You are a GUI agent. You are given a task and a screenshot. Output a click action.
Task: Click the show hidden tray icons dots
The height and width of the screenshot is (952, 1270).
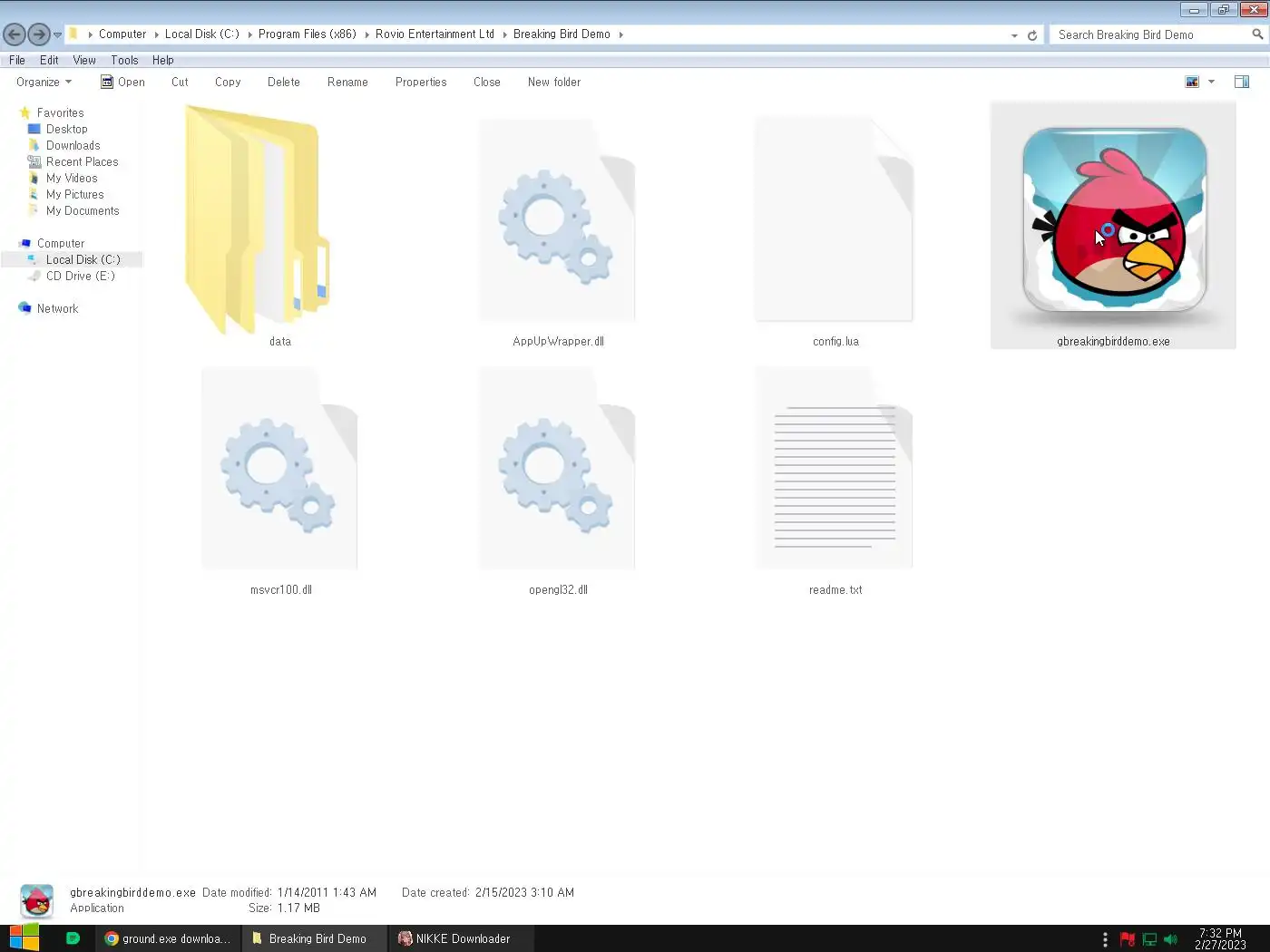point(1105,939)
